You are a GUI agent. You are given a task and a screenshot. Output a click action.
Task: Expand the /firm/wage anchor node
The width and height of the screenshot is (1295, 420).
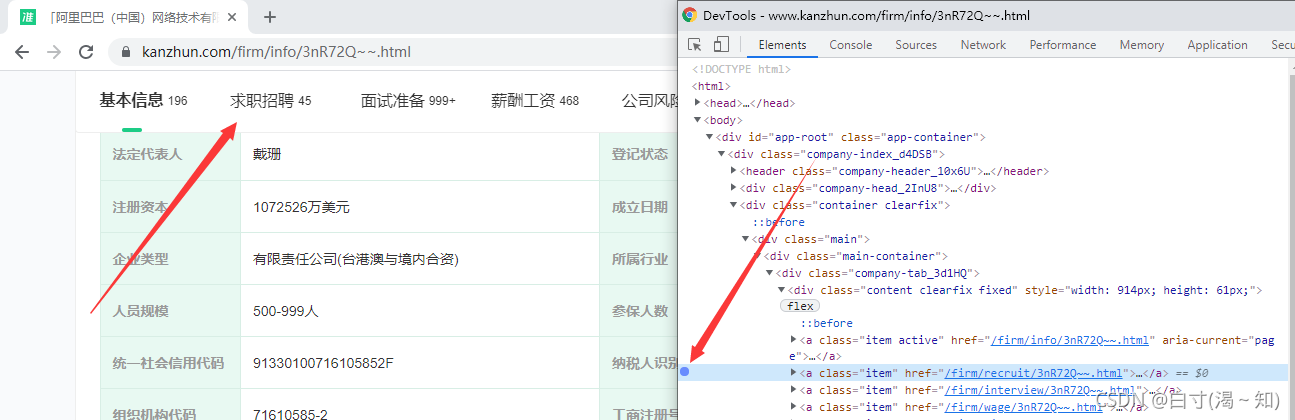point(794,407)
